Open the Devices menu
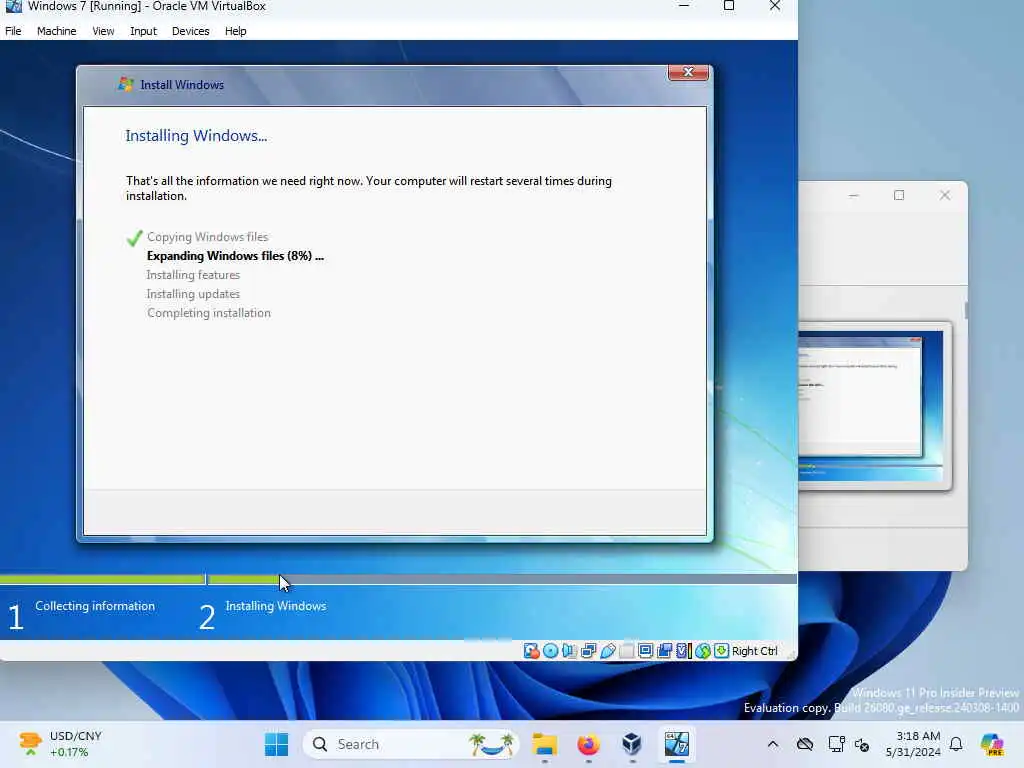 190,31
